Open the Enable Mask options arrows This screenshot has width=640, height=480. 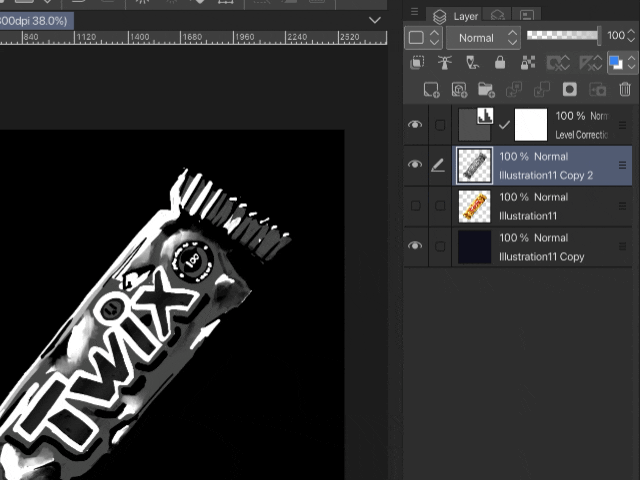pyautogui.click(x=565, y=63)
